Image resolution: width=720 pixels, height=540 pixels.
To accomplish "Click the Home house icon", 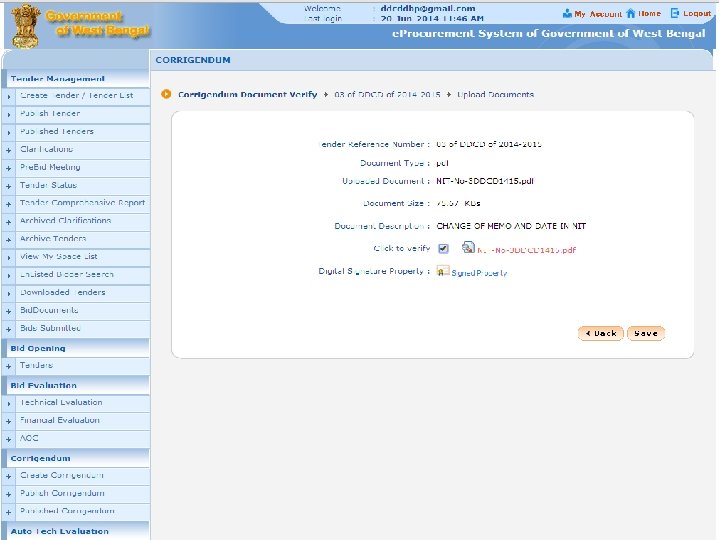I will (631, 13).
